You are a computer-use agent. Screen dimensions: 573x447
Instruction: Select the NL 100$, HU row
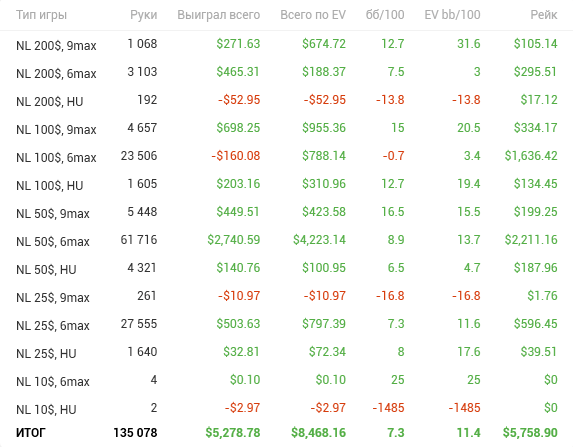[x=286, y=184]
